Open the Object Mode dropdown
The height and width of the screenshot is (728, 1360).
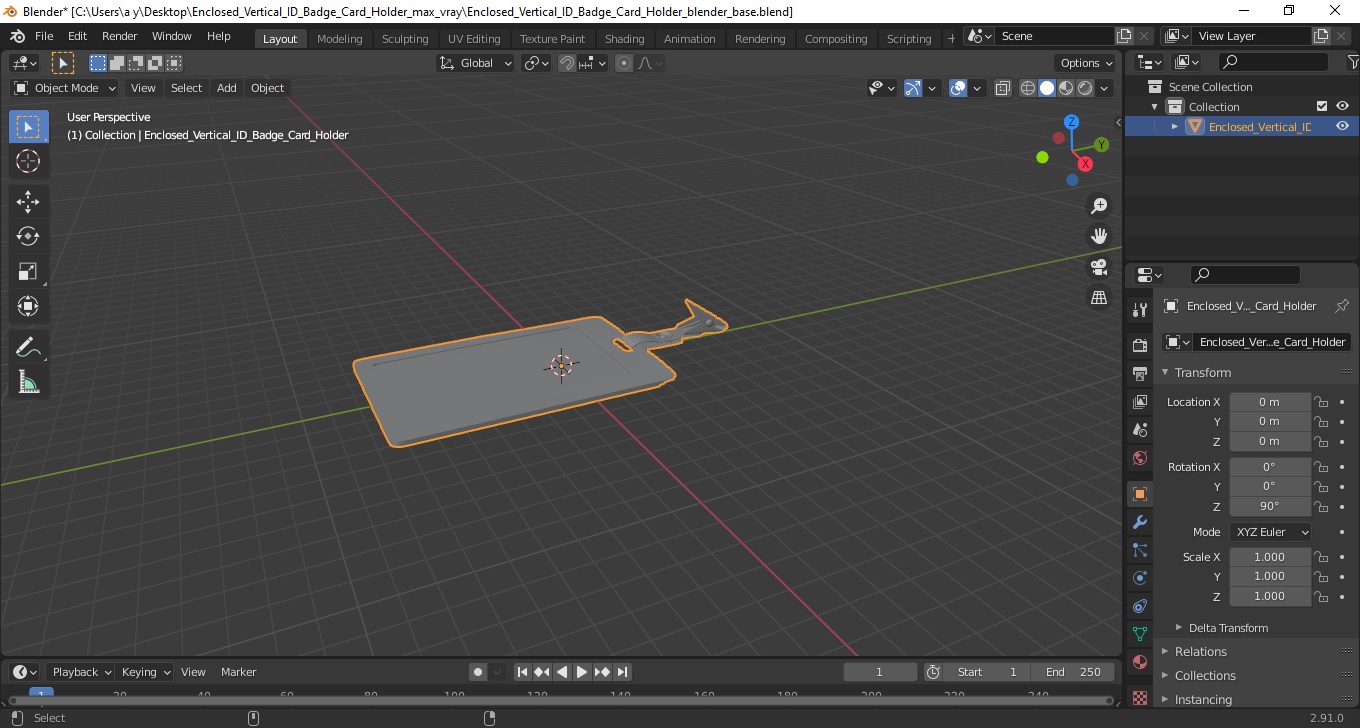click(65, 88)
